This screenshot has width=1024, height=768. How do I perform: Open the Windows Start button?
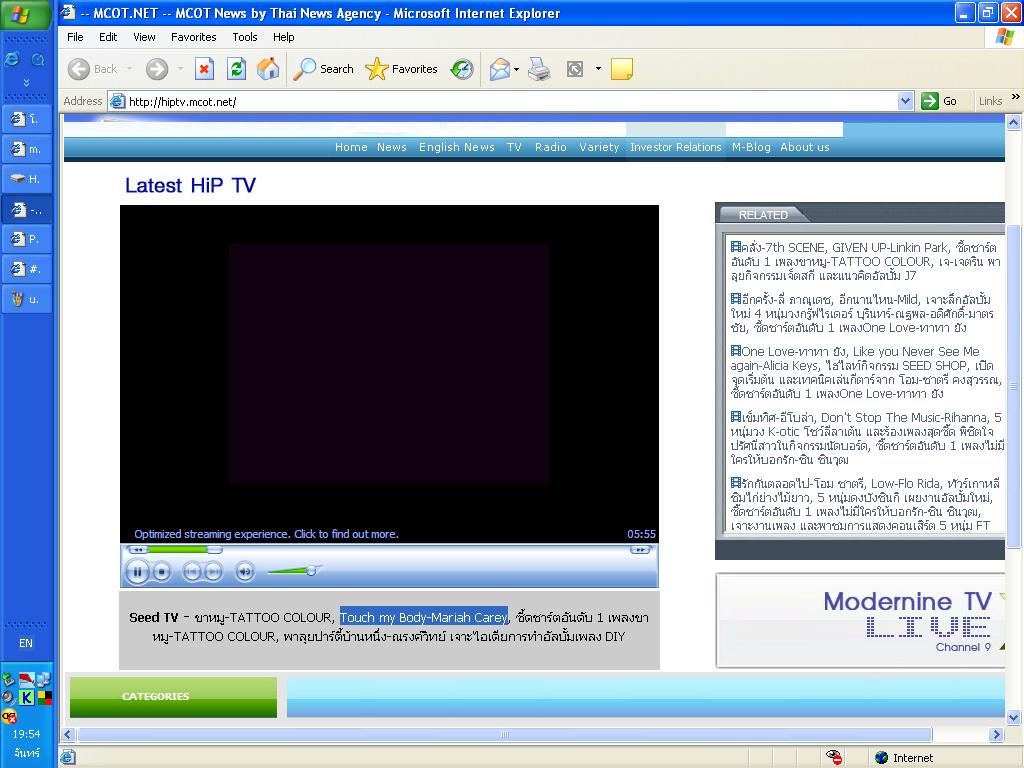click(x=26, y=15)
